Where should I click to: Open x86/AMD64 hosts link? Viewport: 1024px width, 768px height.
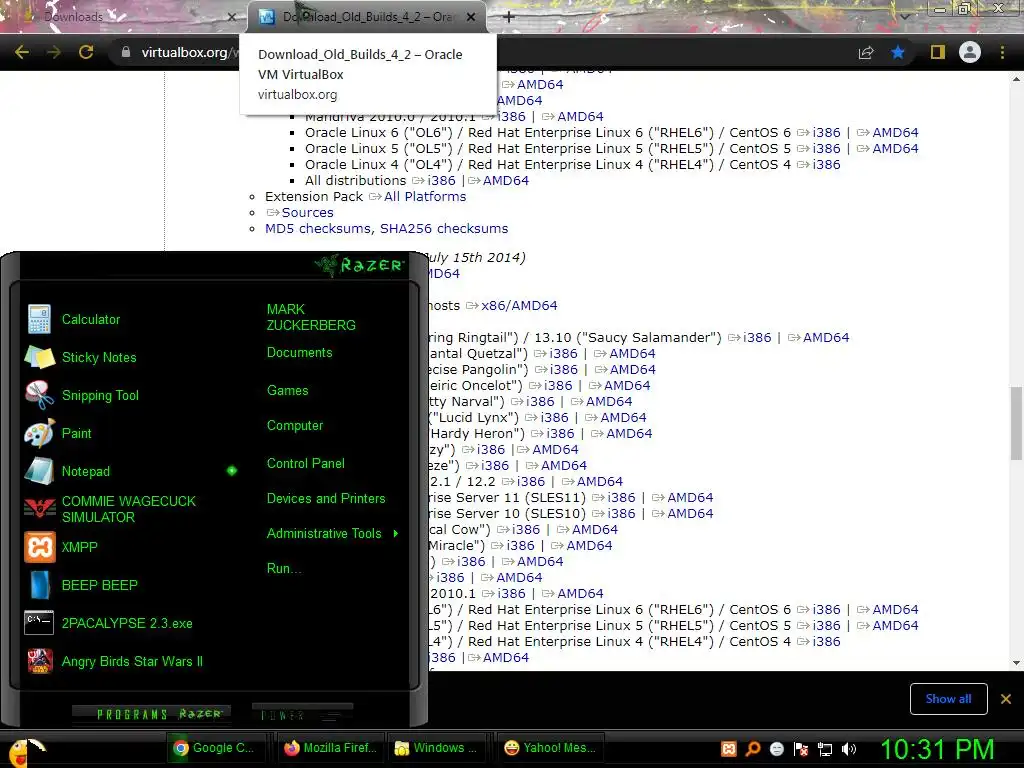click(519, 306)
